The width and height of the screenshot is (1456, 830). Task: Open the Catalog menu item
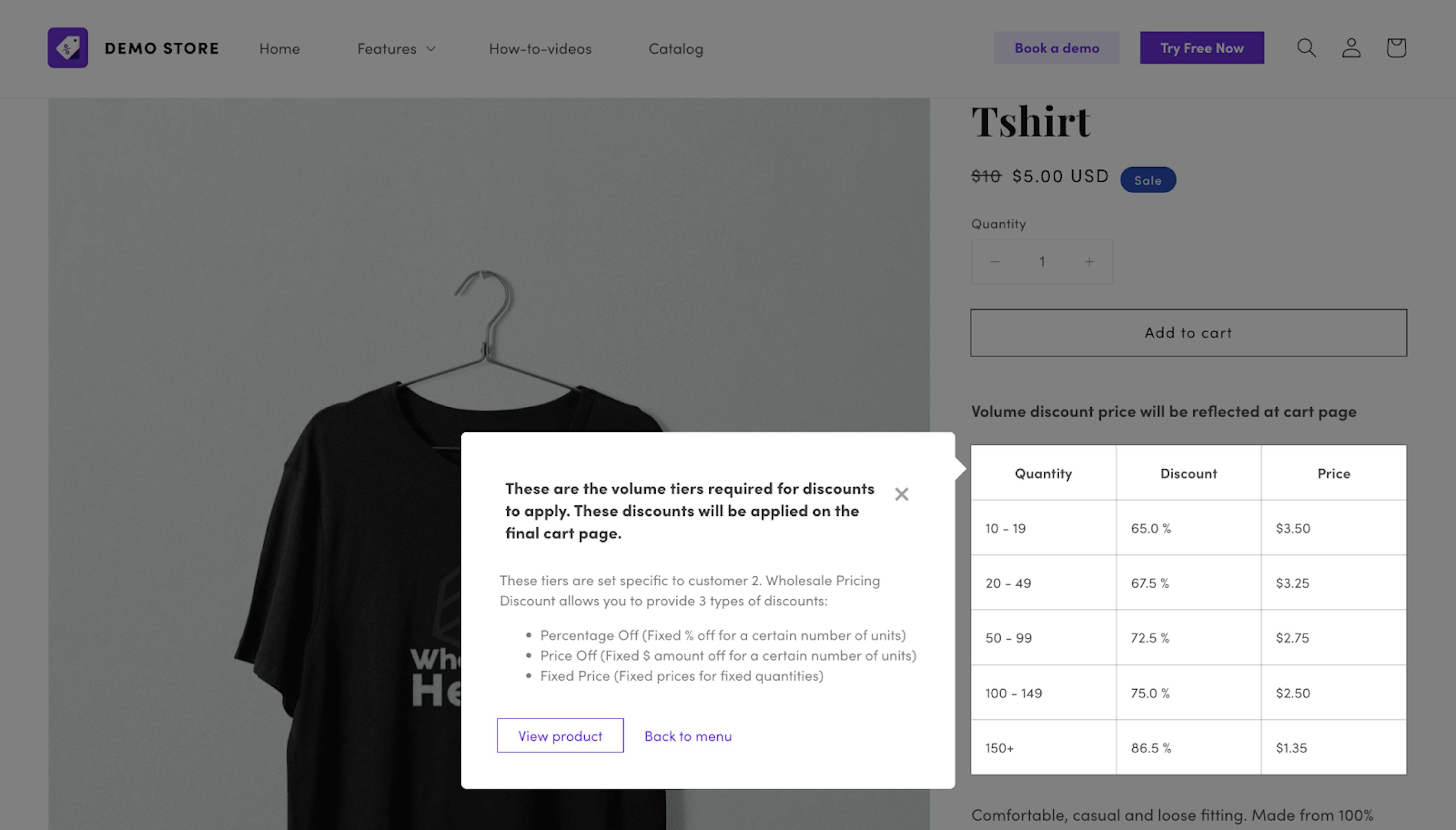[x=676, y=49]
